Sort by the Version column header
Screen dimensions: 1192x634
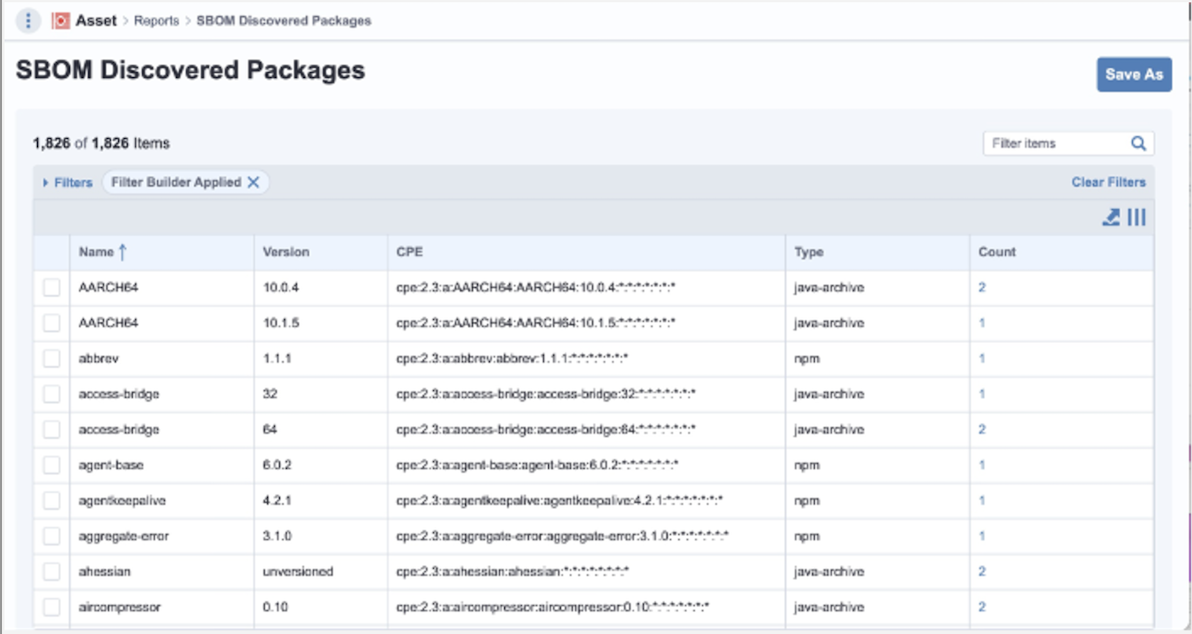click(286, 252)
